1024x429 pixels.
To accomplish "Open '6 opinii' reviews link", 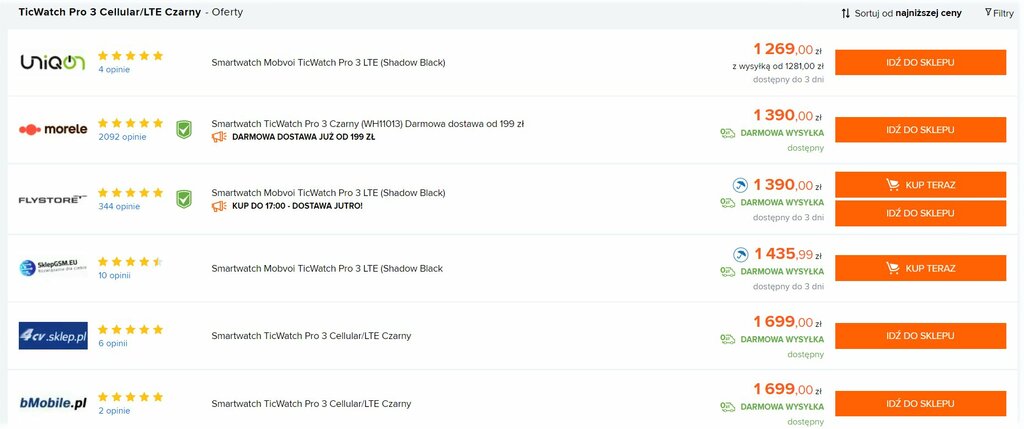I will 113,343.
